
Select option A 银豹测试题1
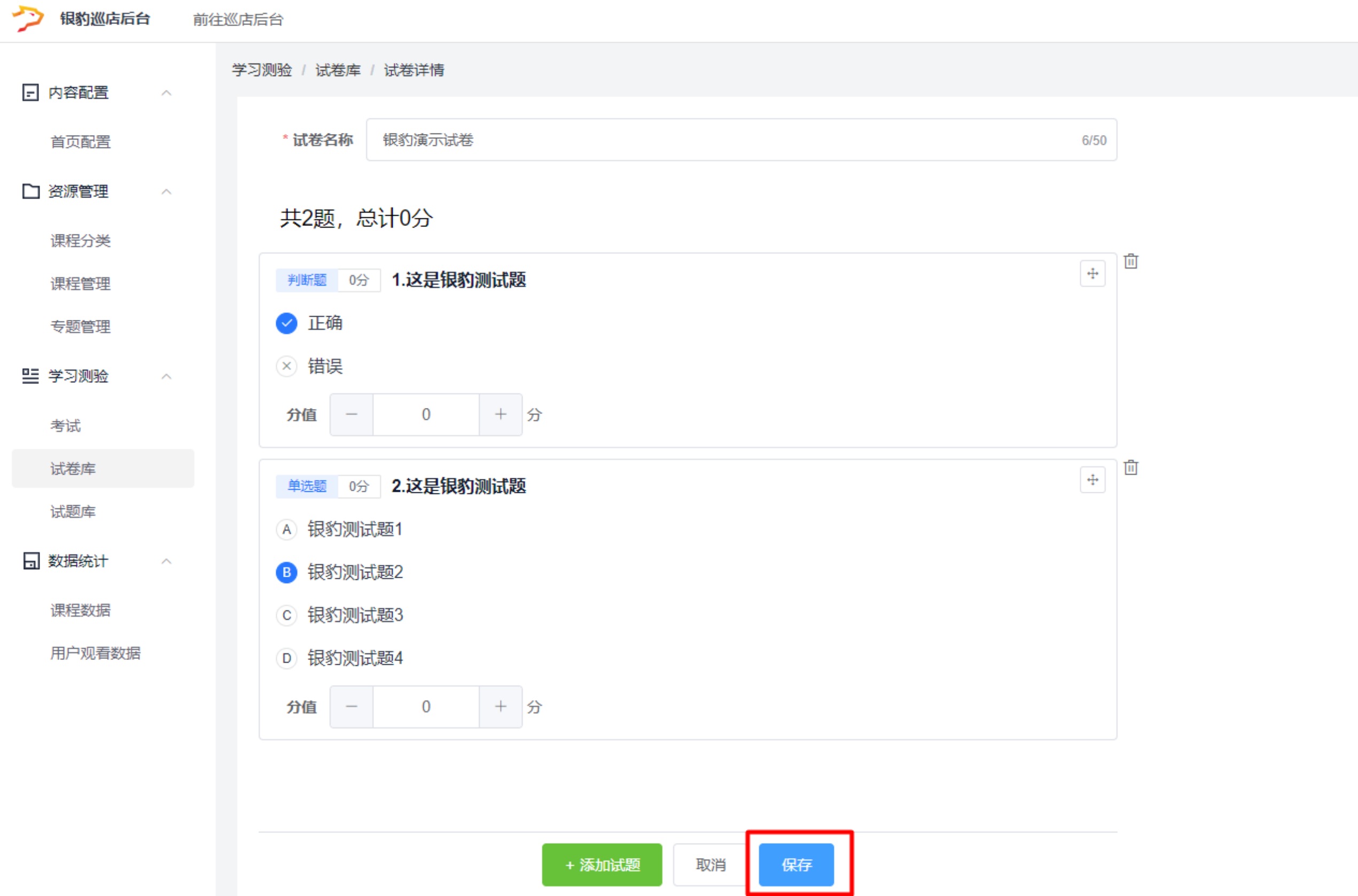(x=287, y=530)
